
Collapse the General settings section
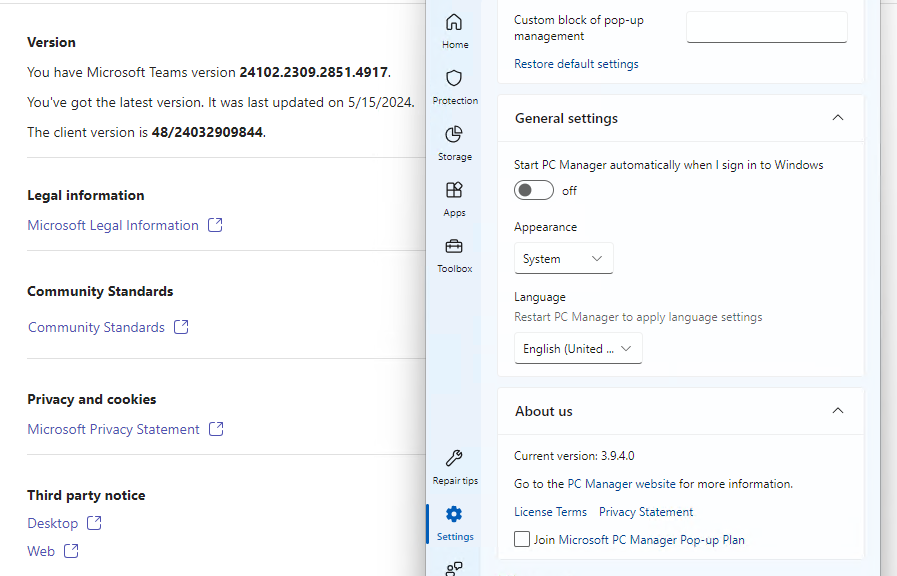pos(838,118)
